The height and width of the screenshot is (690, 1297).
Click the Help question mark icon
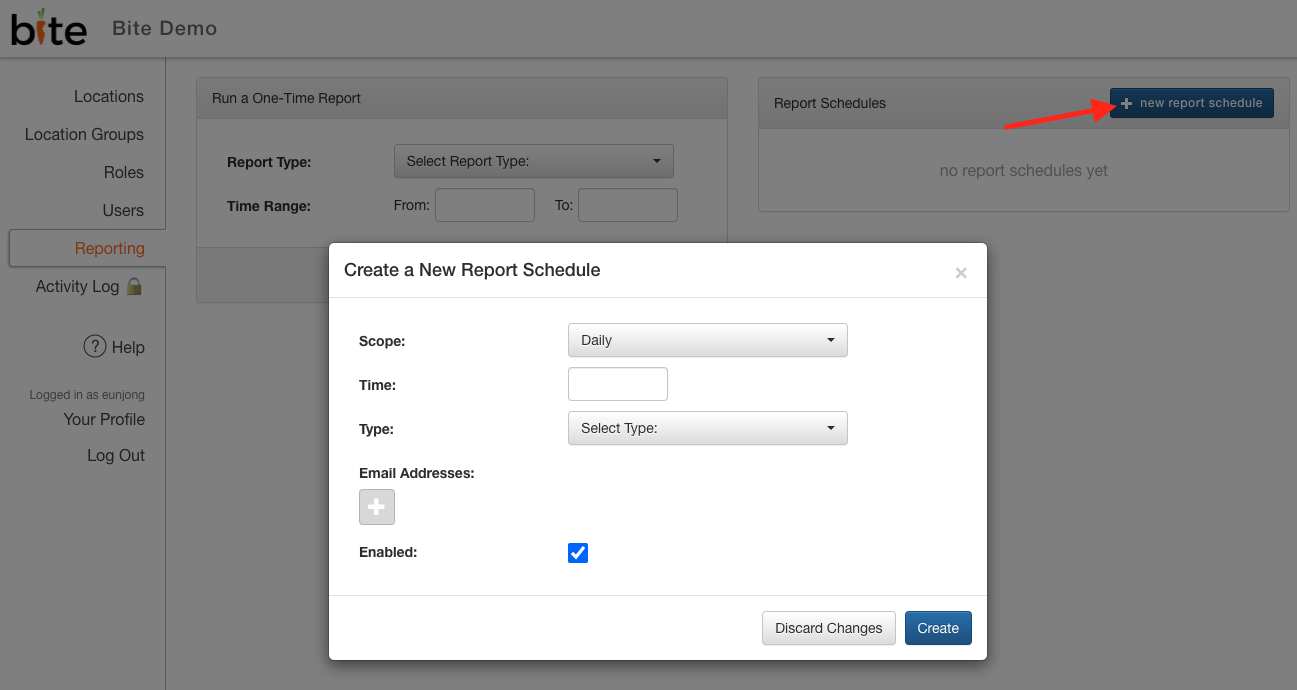point(94,347)
